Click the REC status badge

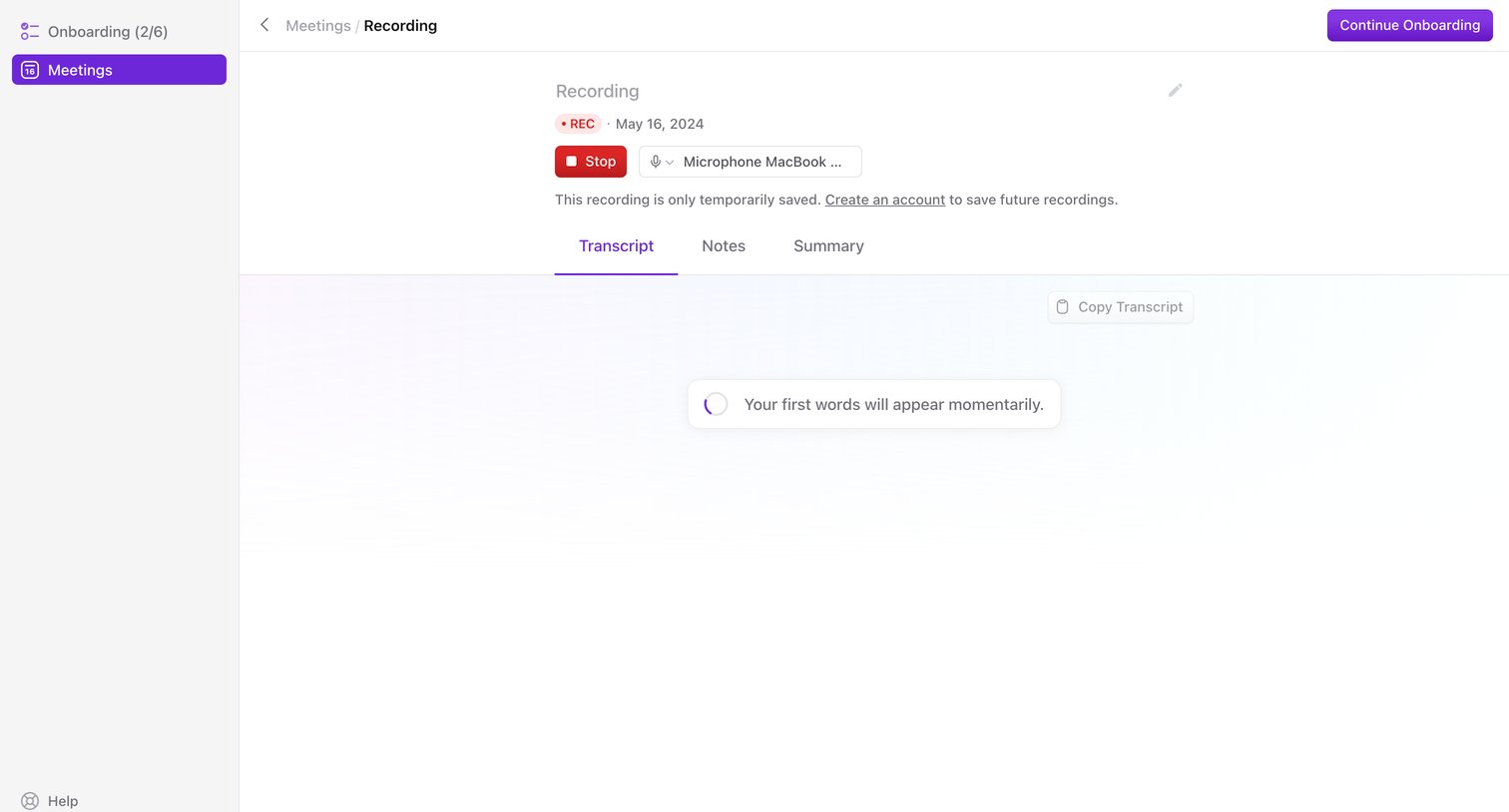(578, 124)
